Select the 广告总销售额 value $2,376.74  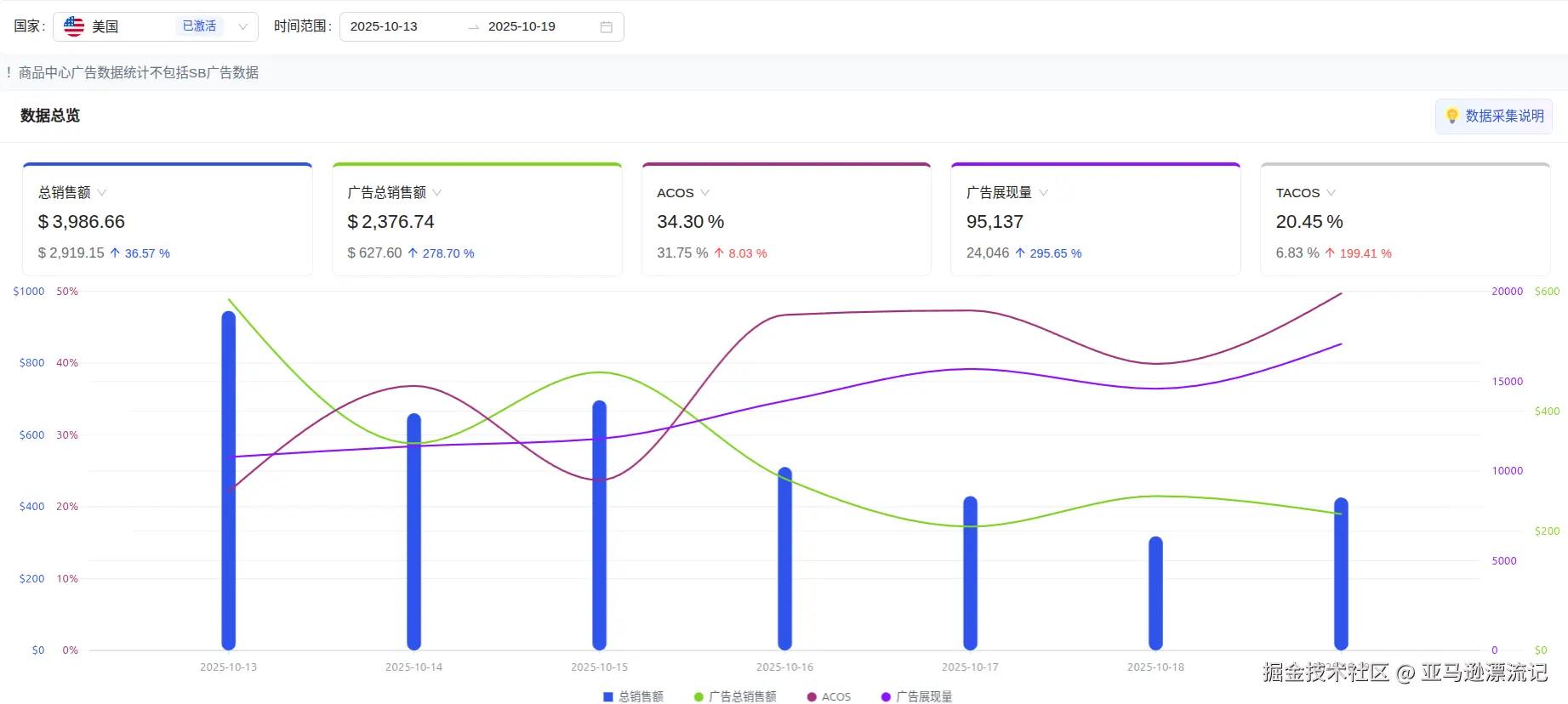[391, 222]
